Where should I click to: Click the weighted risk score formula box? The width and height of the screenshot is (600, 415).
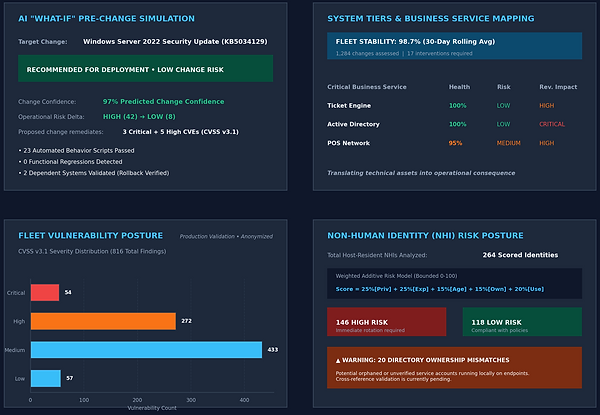click(455, 283)
